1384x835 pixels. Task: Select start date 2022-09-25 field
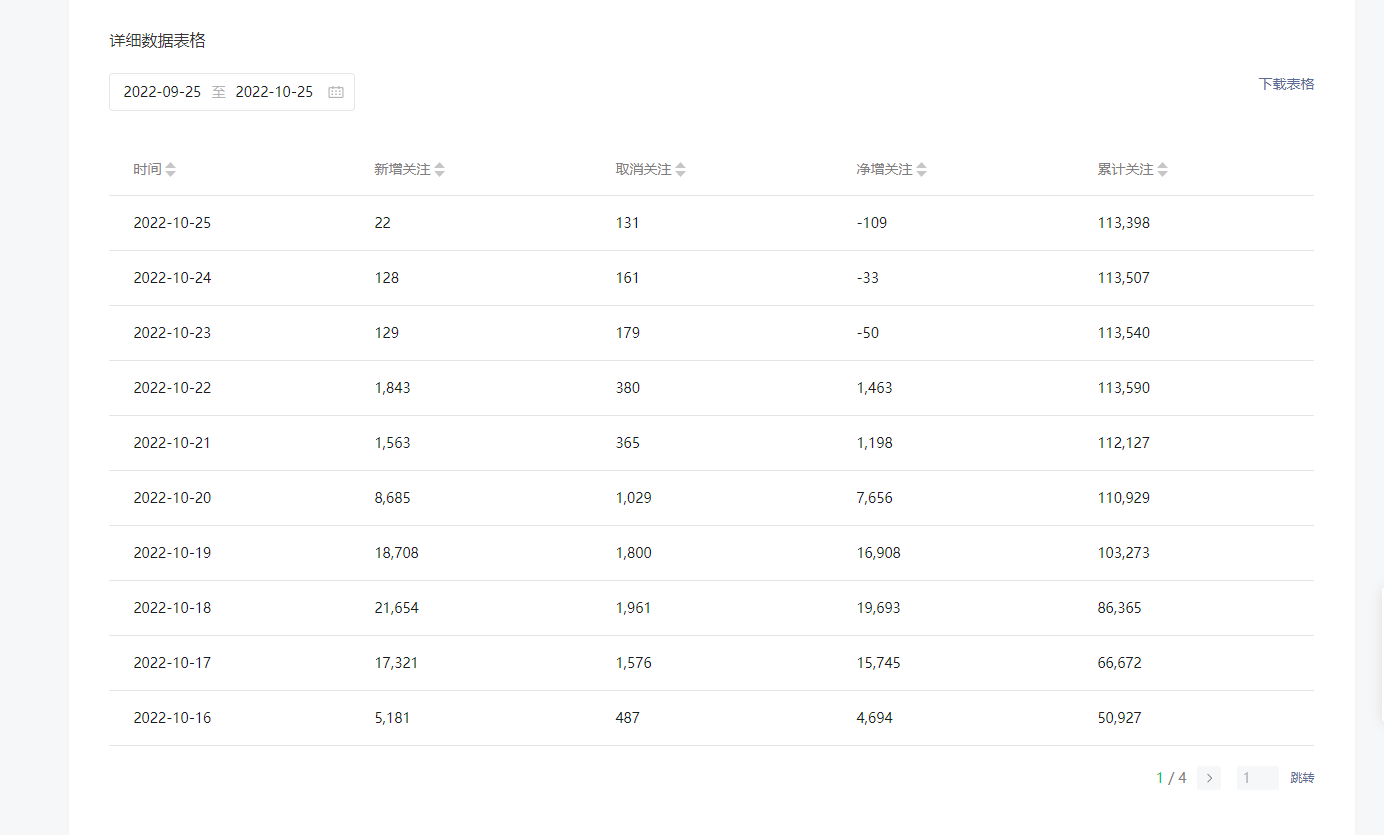tap(162, 92)
